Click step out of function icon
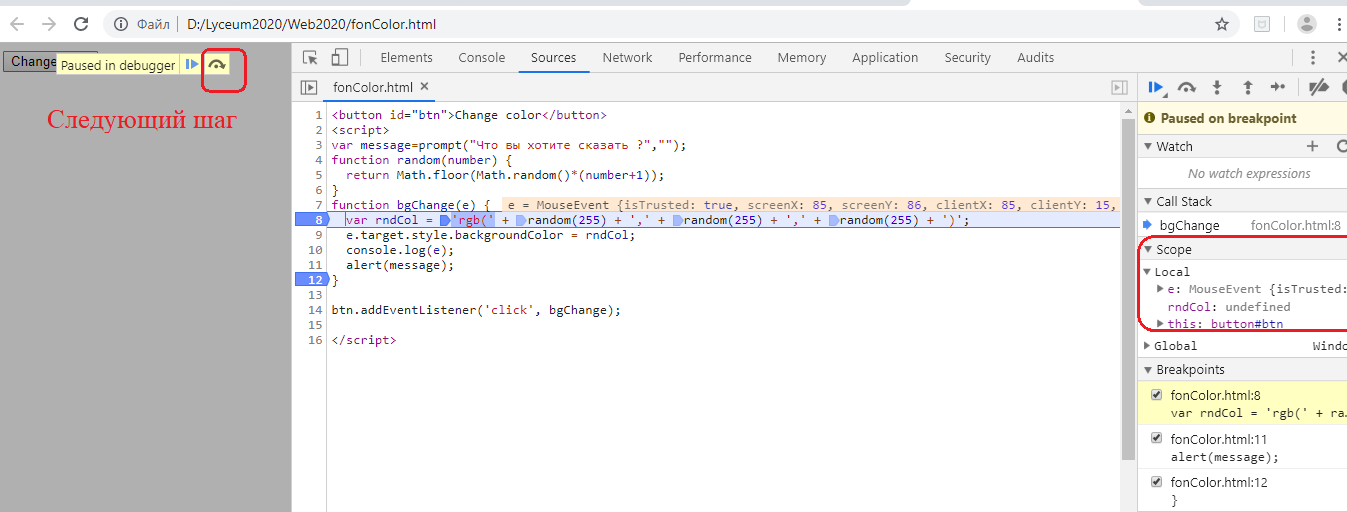 click(x=1247, y=88)
